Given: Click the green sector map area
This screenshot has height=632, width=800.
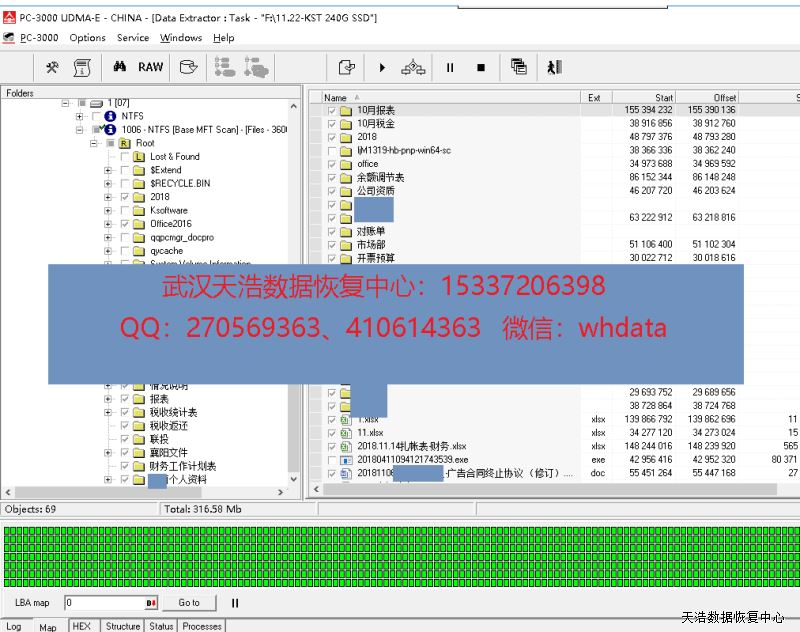Looking at the screenshot, I should pos(400,555).
